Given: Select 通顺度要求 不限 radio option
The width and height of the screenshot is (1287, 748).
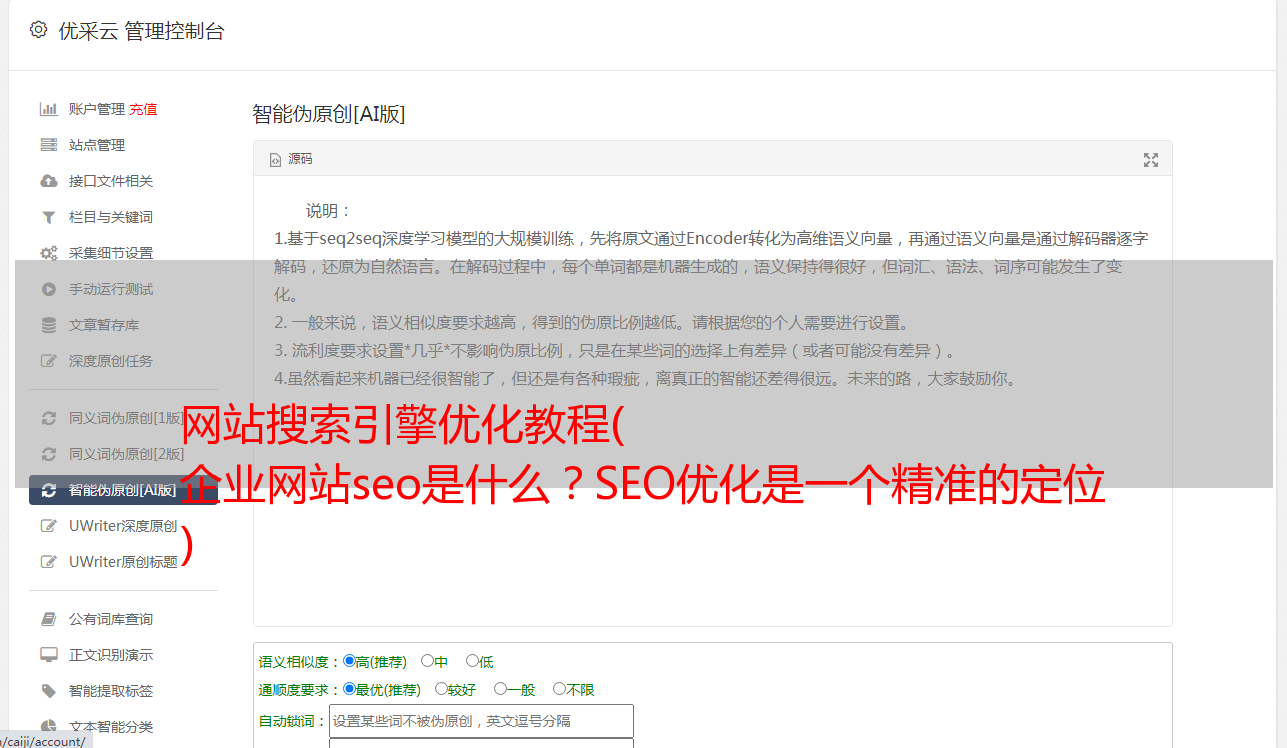Looking at the screenshot, I should 559,689.
